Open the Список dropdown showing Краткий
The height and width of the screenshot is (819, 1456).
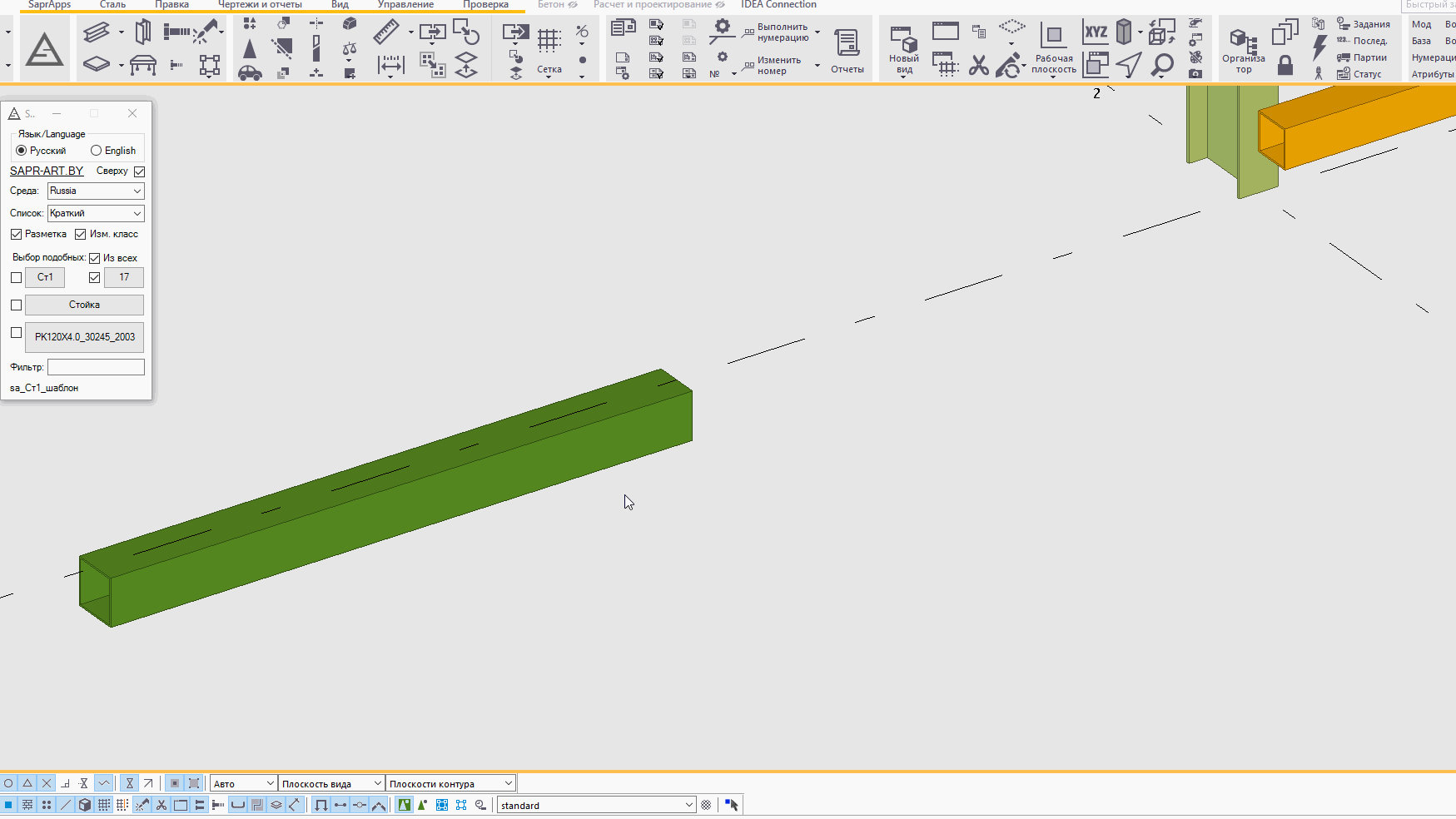[x=96, y=214]
